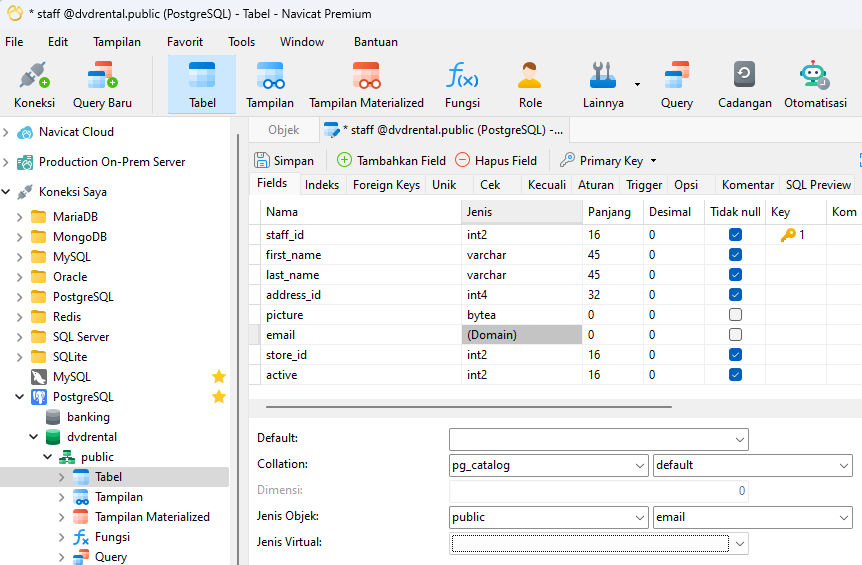
Task: Open the pg_catalog collation schema dropdown
Action: pyautogui.click(x=639, y=466)
